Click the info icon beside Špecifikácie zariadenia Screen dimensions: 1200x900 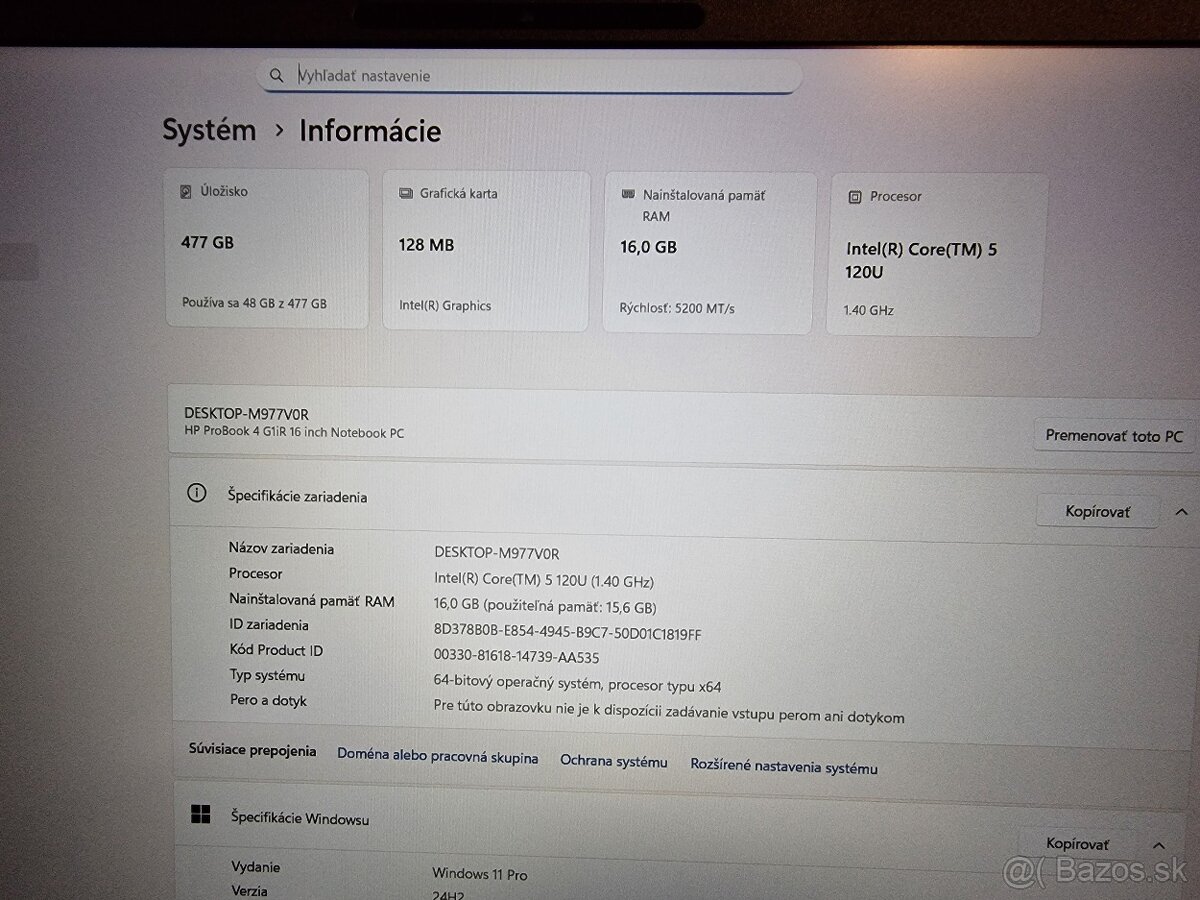pyautogui.click(x=196, y=492)
